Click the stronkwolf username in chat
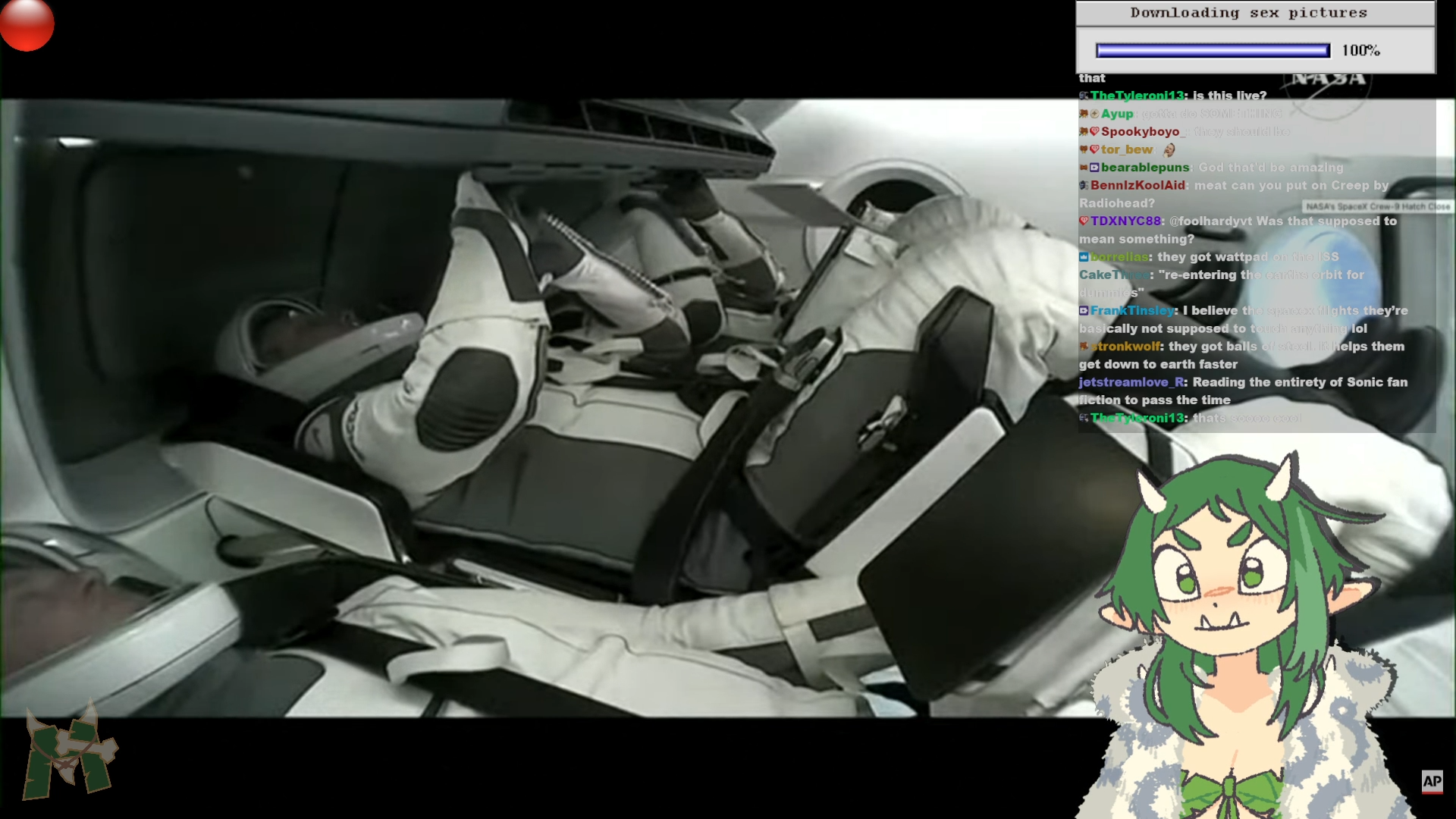Viewport: 1456px width, 819px height. click(1125, 347)
